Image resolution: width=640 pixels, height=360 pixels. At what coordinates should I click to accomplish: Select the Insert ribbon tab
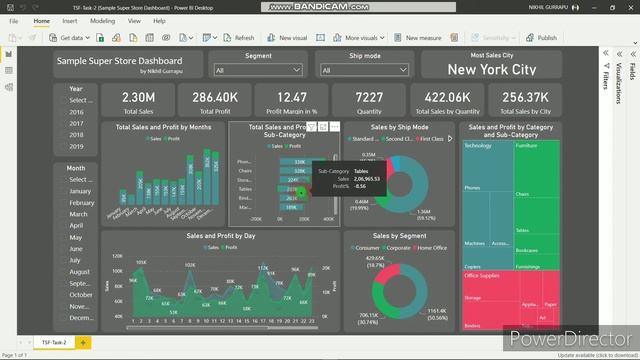(x=70, y=21)
